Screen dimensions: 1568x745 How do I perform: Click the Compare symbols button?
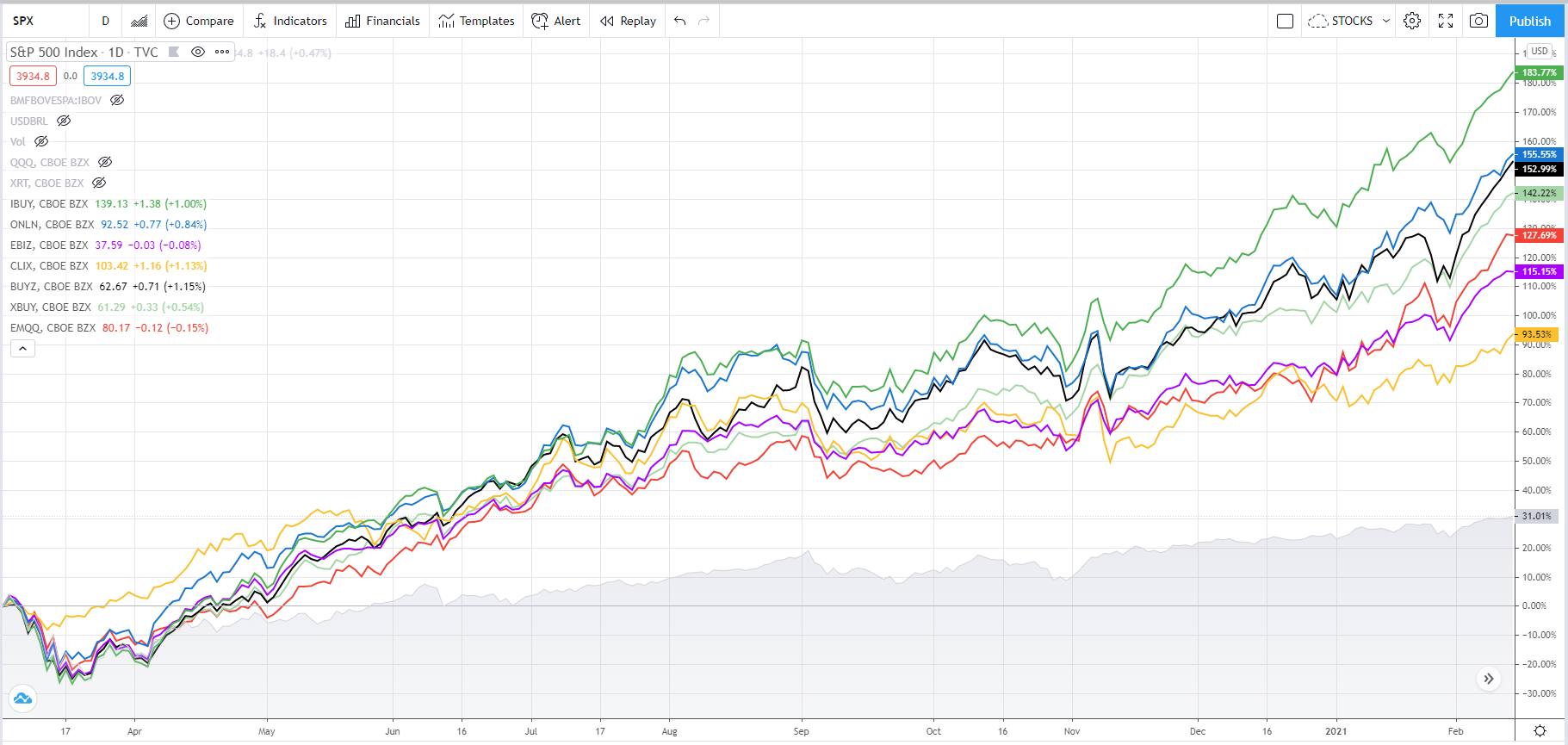199,21
